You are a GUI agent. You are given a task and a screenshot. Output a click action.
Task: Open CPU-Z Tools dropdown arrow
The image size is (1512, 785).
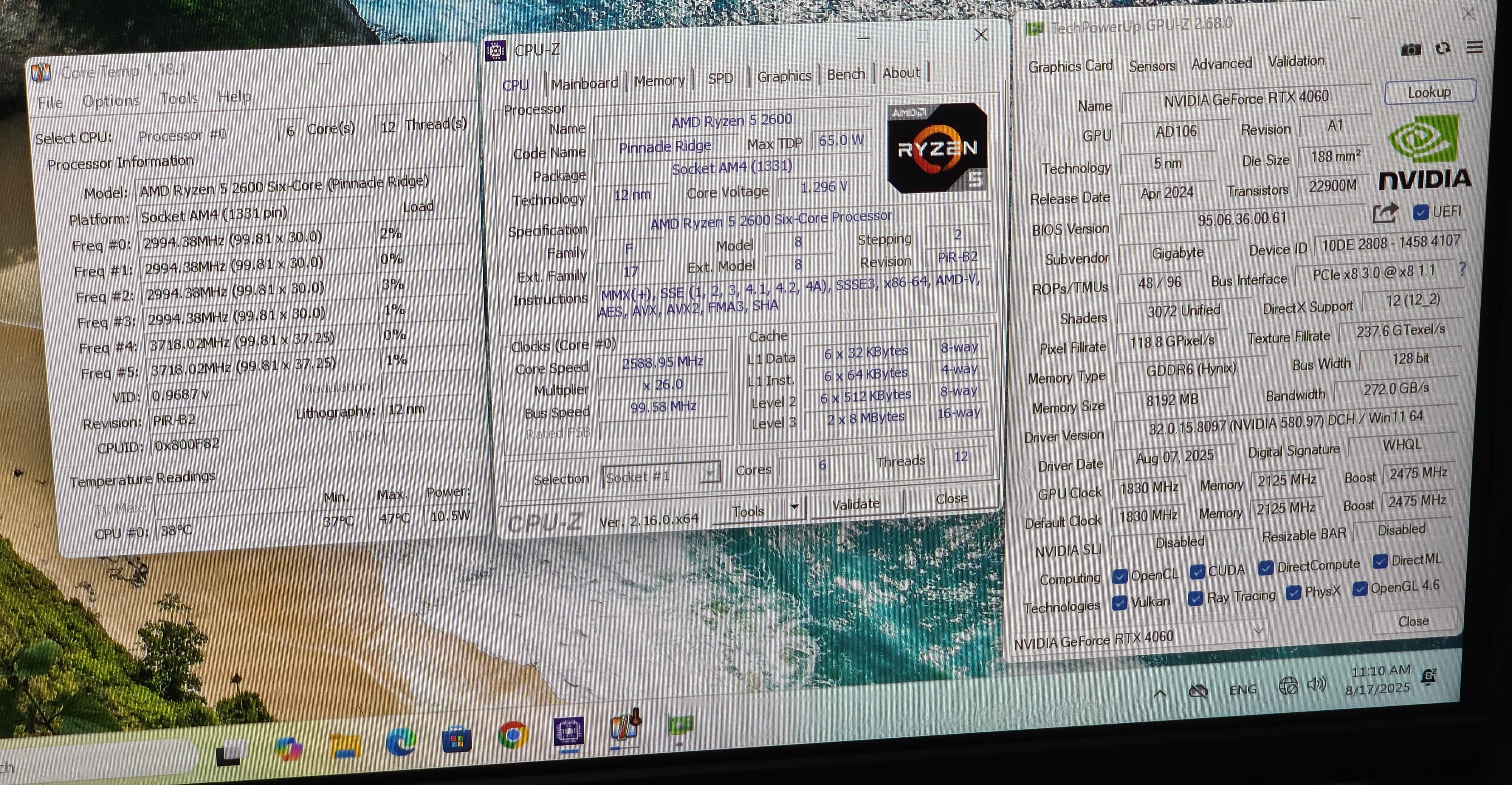click(794, 507)
